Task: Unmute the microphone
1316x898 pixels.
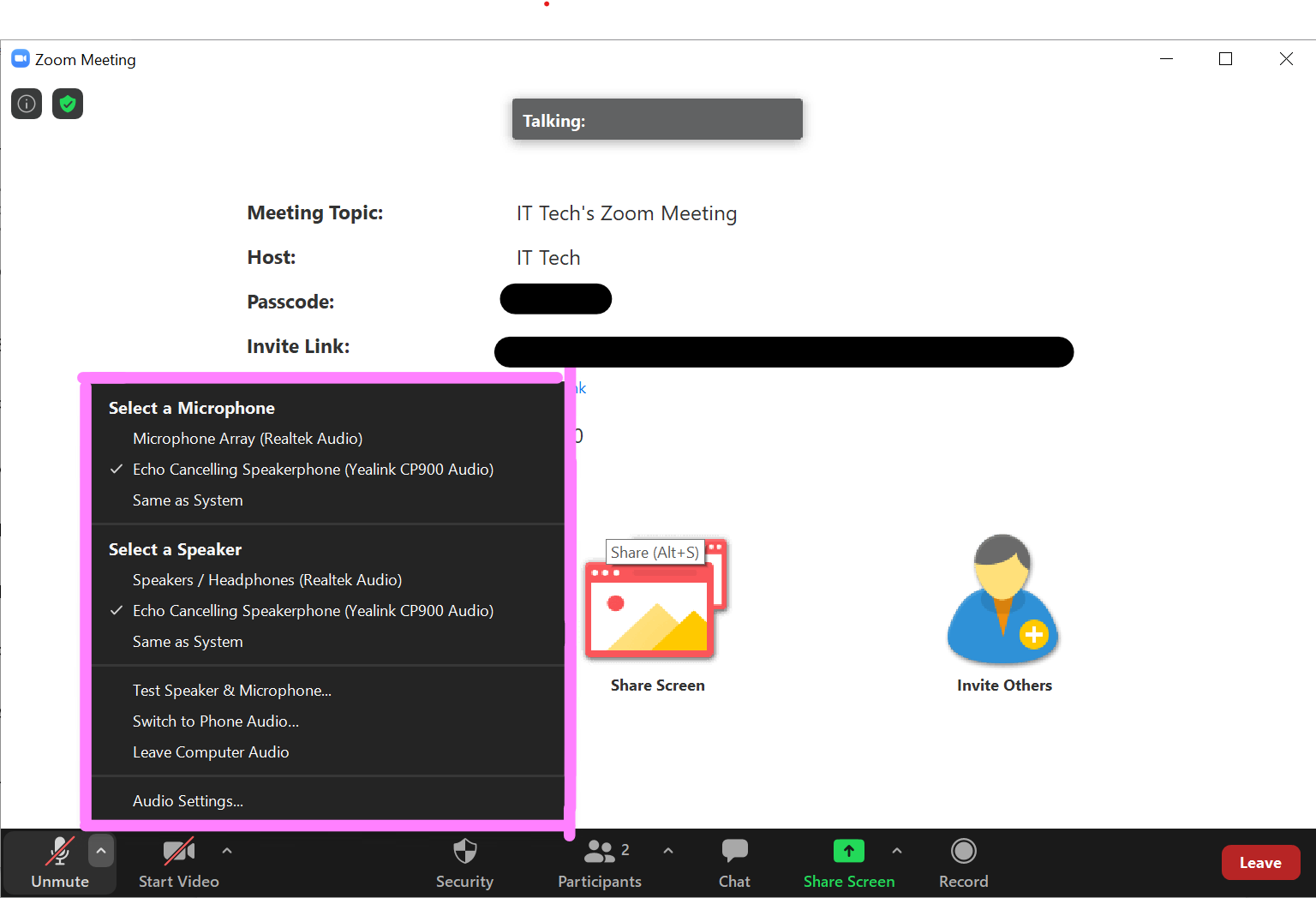Action: tap(59, 863)
